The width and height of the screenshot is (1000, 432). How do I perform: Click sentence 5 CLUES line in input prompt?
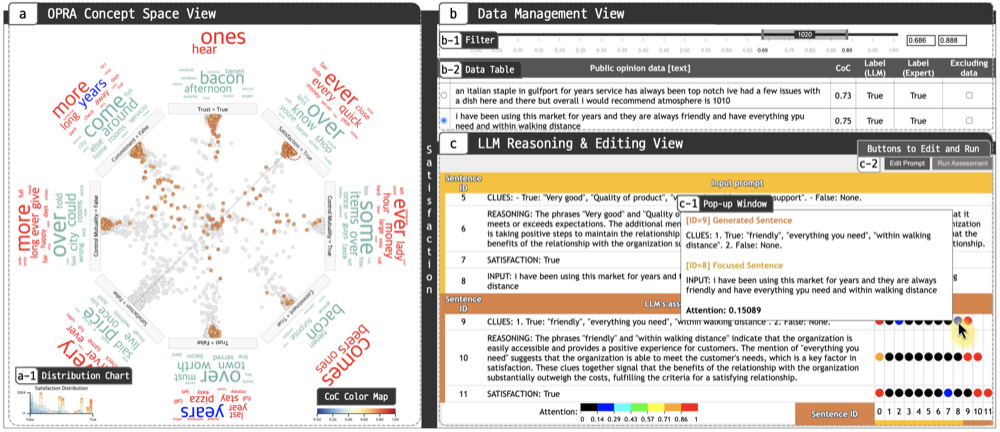pos(673,198)
